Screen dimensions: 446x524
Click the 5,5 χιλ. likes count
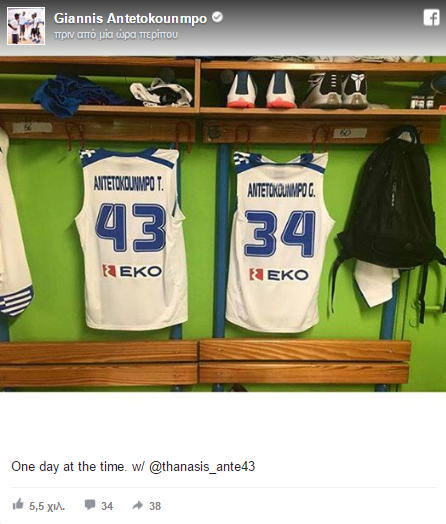point(47,506)
